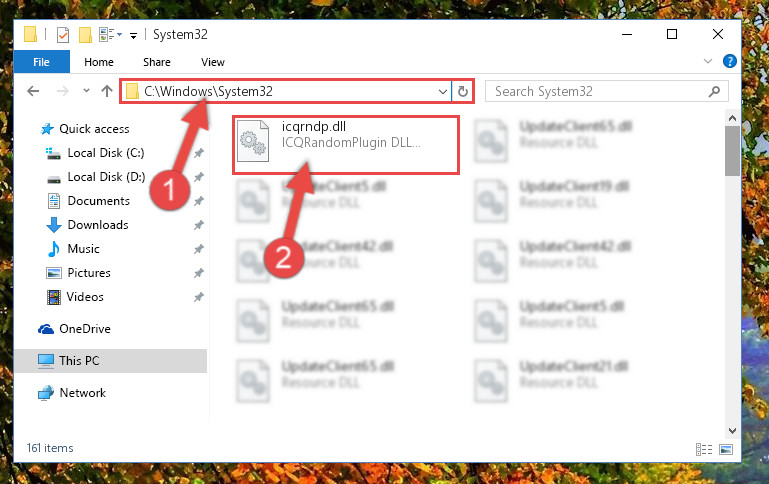This screenshot has width=769, height=484.
Task: Open the File menu
Action: 42,62
